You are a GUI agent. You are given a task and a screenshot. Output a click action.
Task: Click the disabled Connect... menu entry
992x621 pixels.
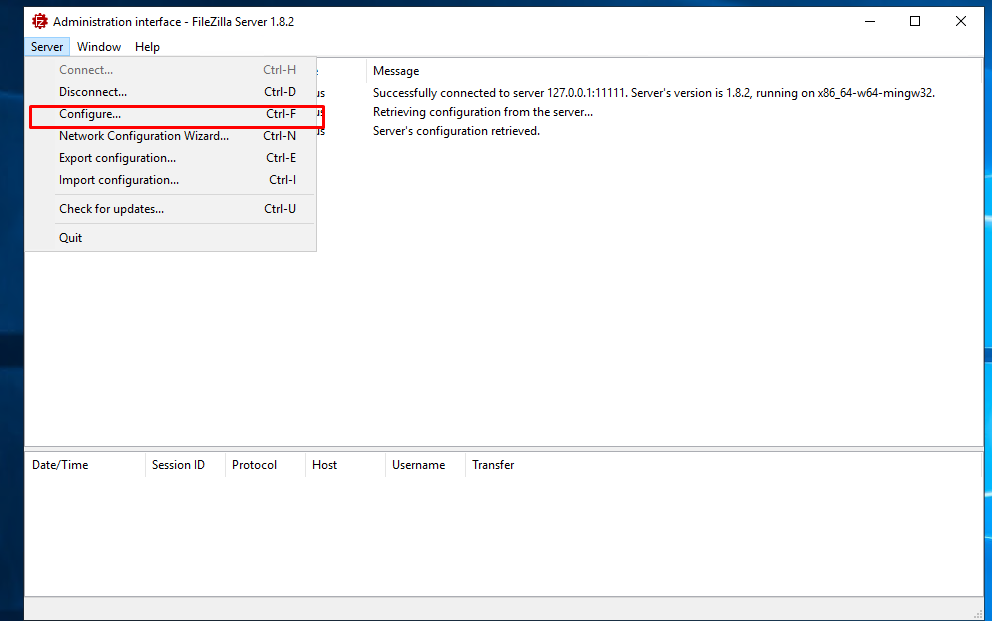[171, 70]
